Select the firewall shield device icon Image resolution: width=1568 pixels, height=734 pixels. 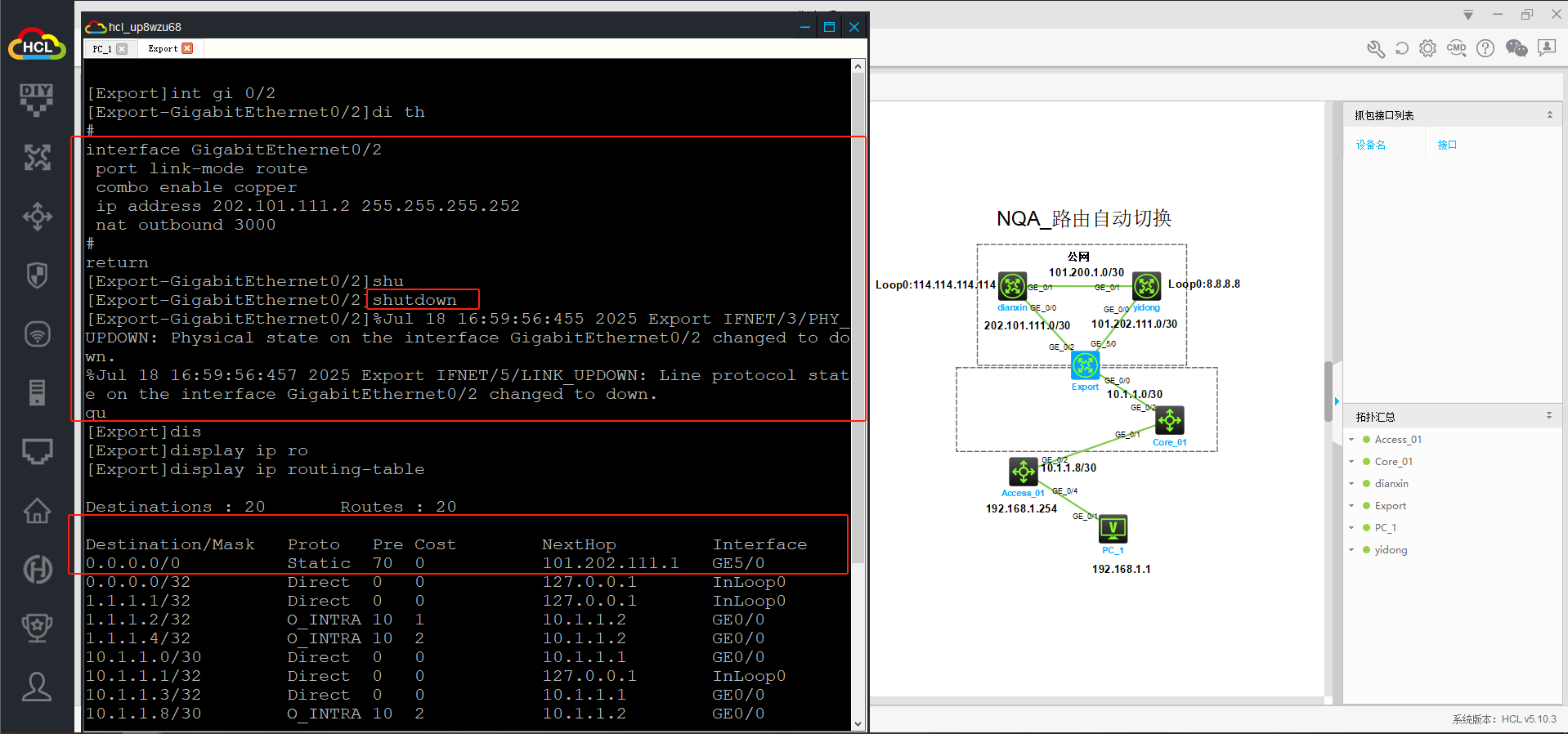pyautogui.click(x=37, y=275)
